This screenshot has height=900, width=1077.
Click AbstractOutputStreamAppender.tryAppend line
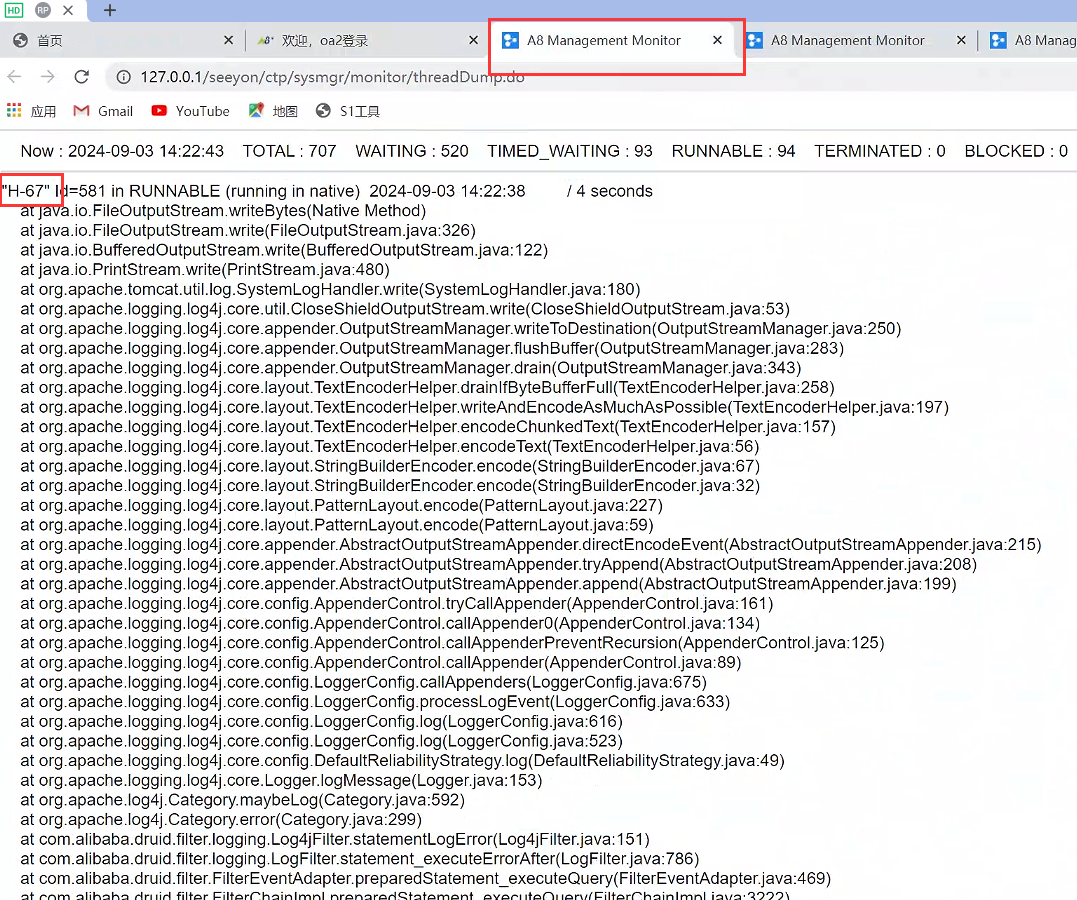pyautogui.click(x=499, y=564)
